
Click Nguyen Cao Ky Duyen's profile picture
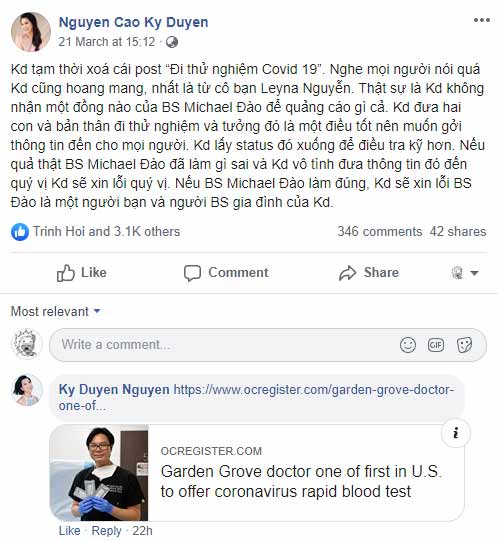click(31, 32)
